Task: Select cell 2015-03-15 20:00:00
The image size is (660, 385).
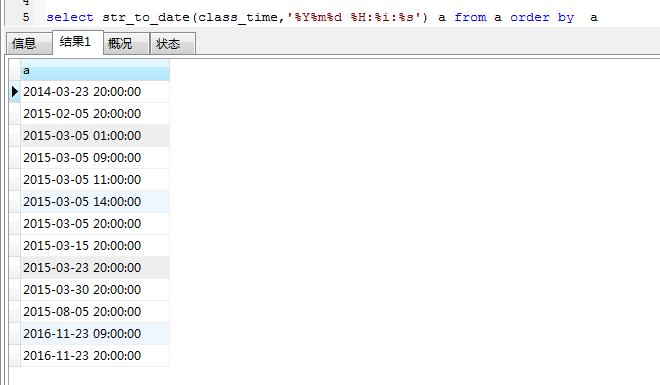Action: pos(95,245)
